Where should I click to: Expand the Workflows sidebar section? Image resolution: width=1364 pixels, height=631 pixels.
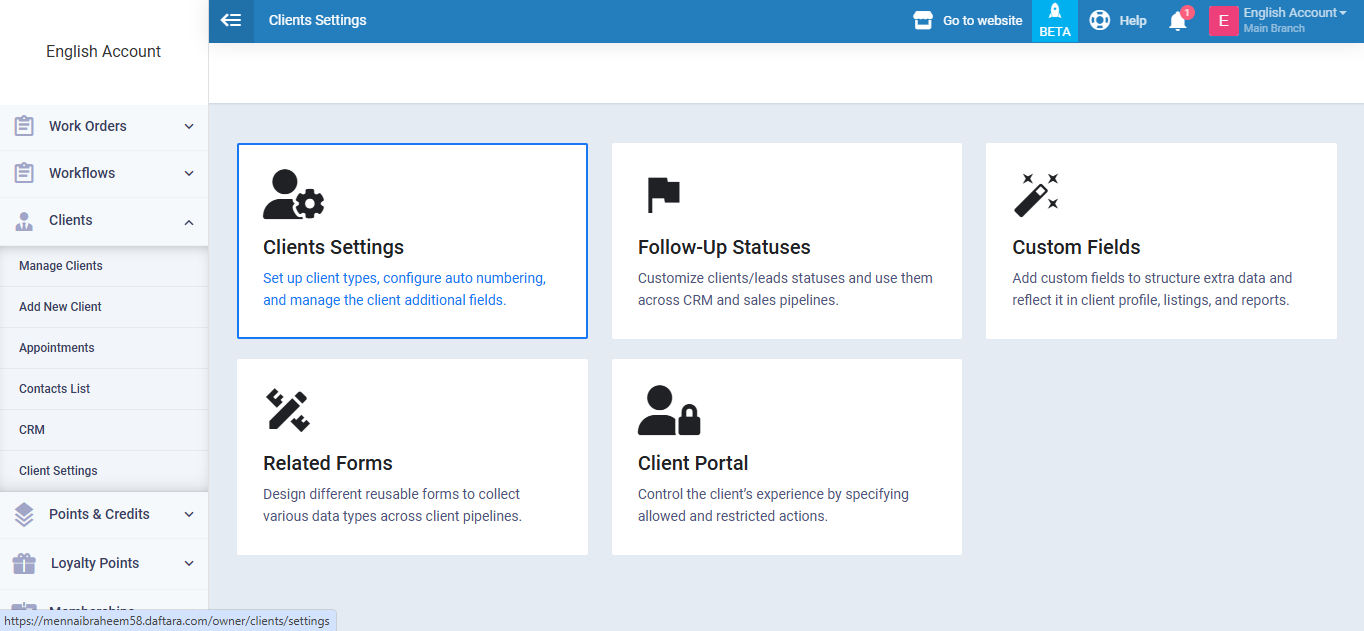(x=104, y=173)
